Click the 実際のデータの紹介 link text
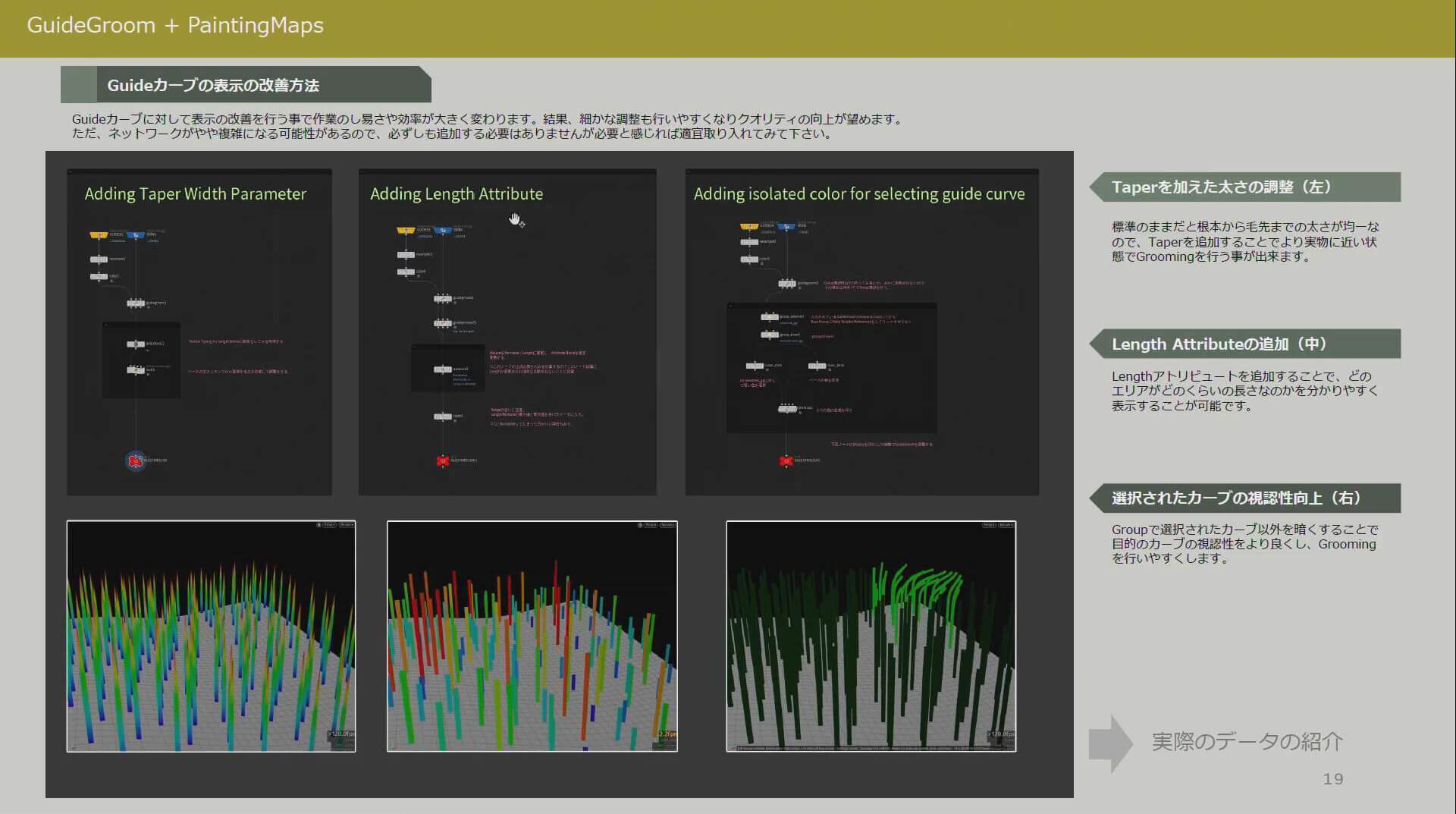The height and width of the screenshot is (814, 1456). coord(1247,741)
